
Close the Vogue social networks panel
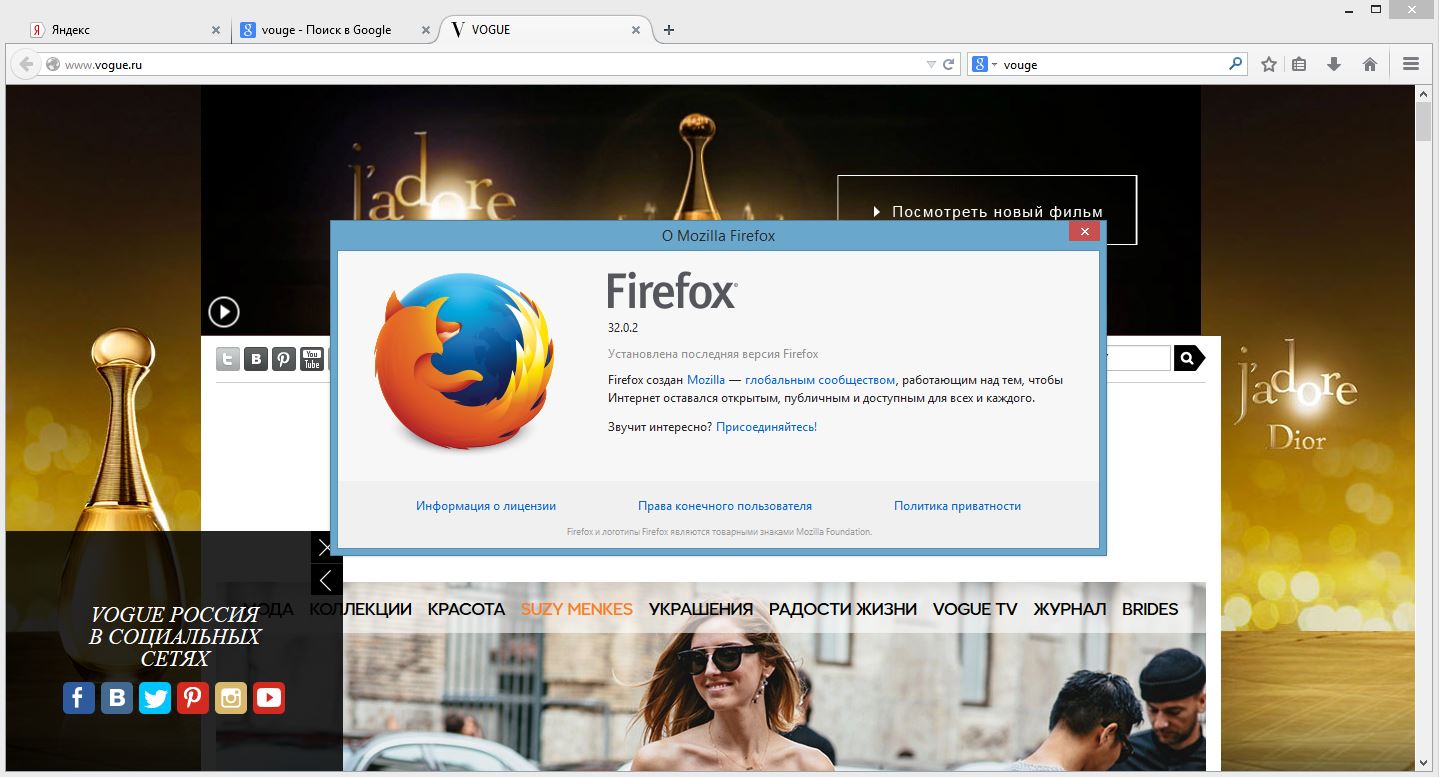pos(325,547)
